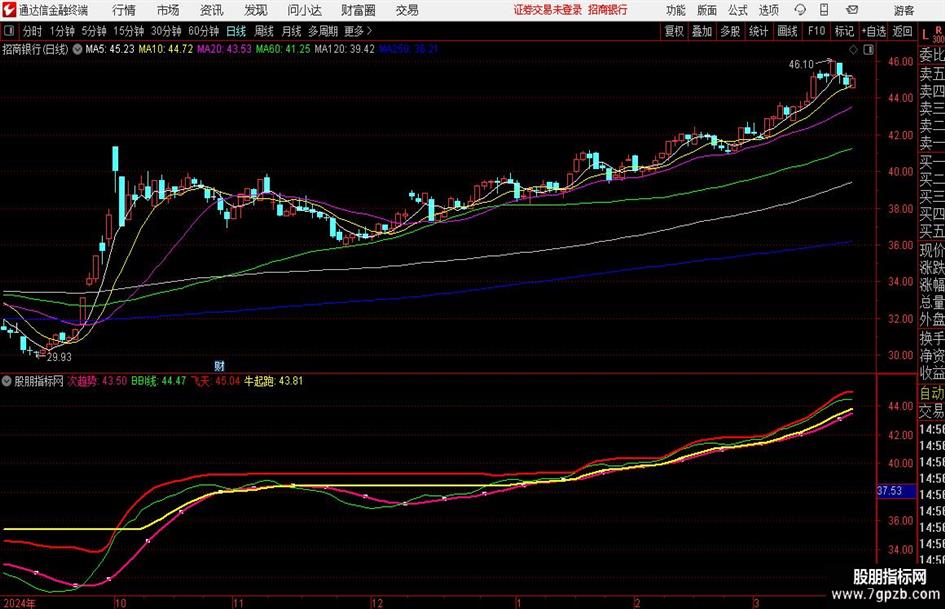The image size is (945, 609).
Task: Open the 版面 menu
Action: pos(707,10)
